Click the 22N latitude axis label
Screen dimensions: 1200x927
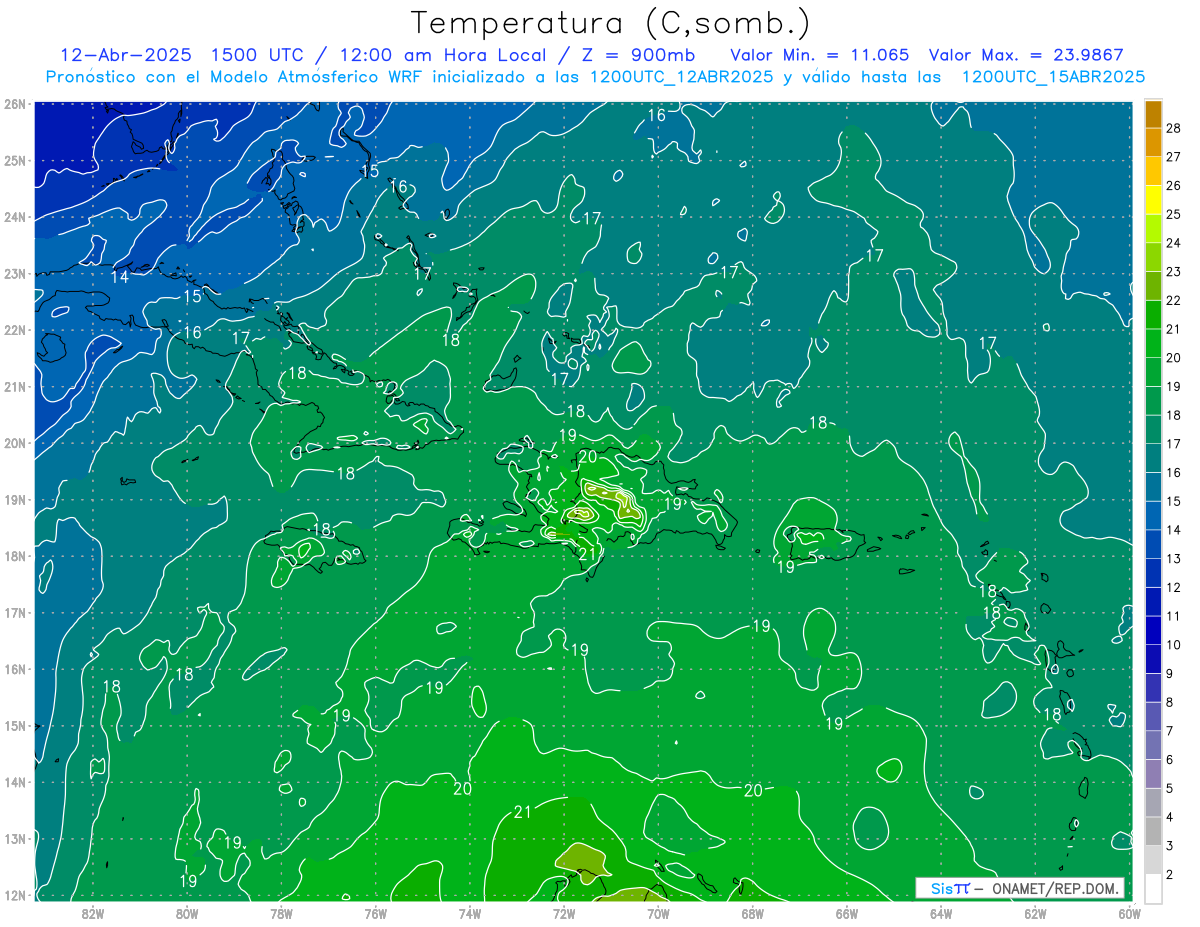click(x=14, y=330)
